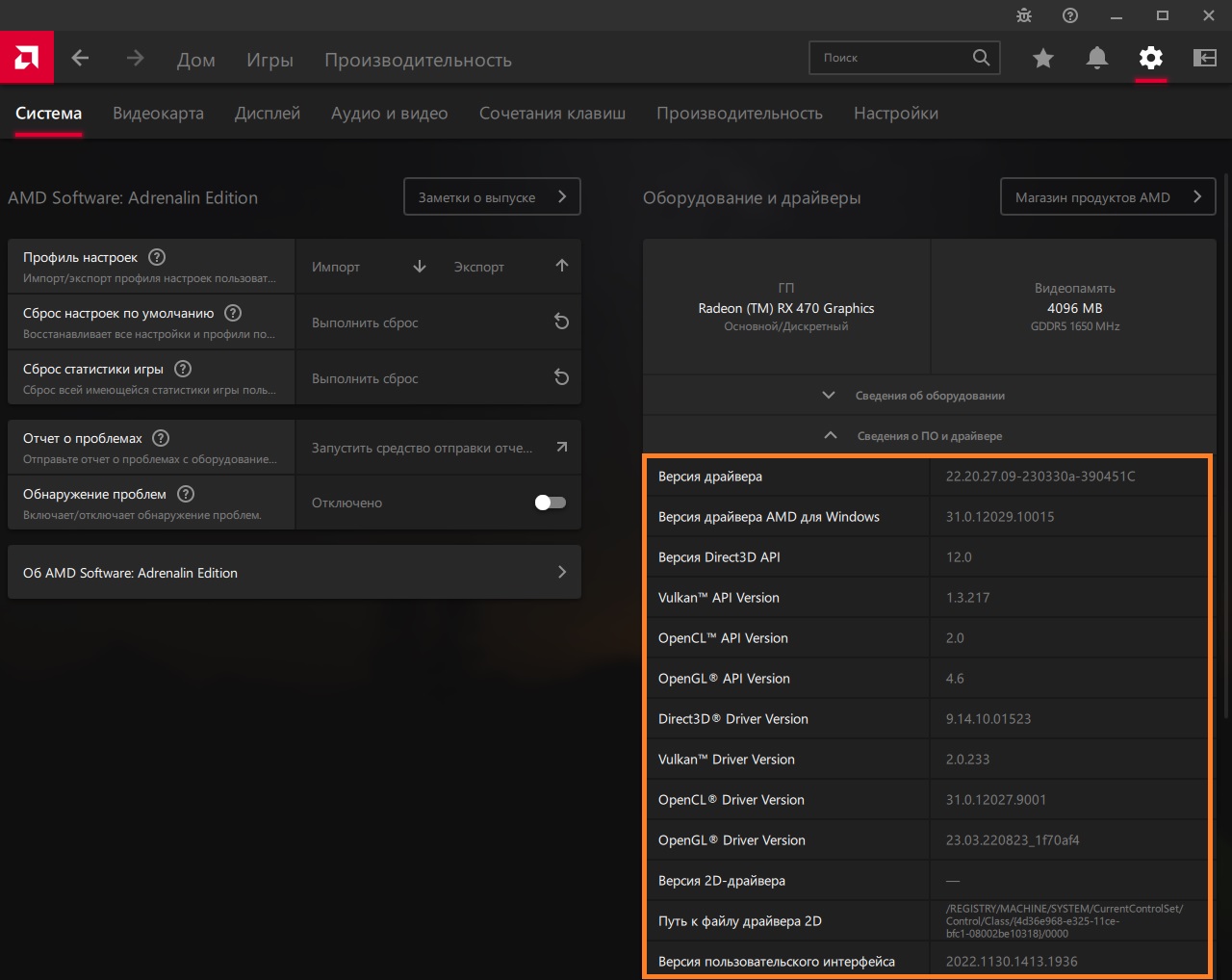Image resolution: width=1232 pixels, height=980 pixels.
Task: Open favorites star icon
Action: [1042, 59]
